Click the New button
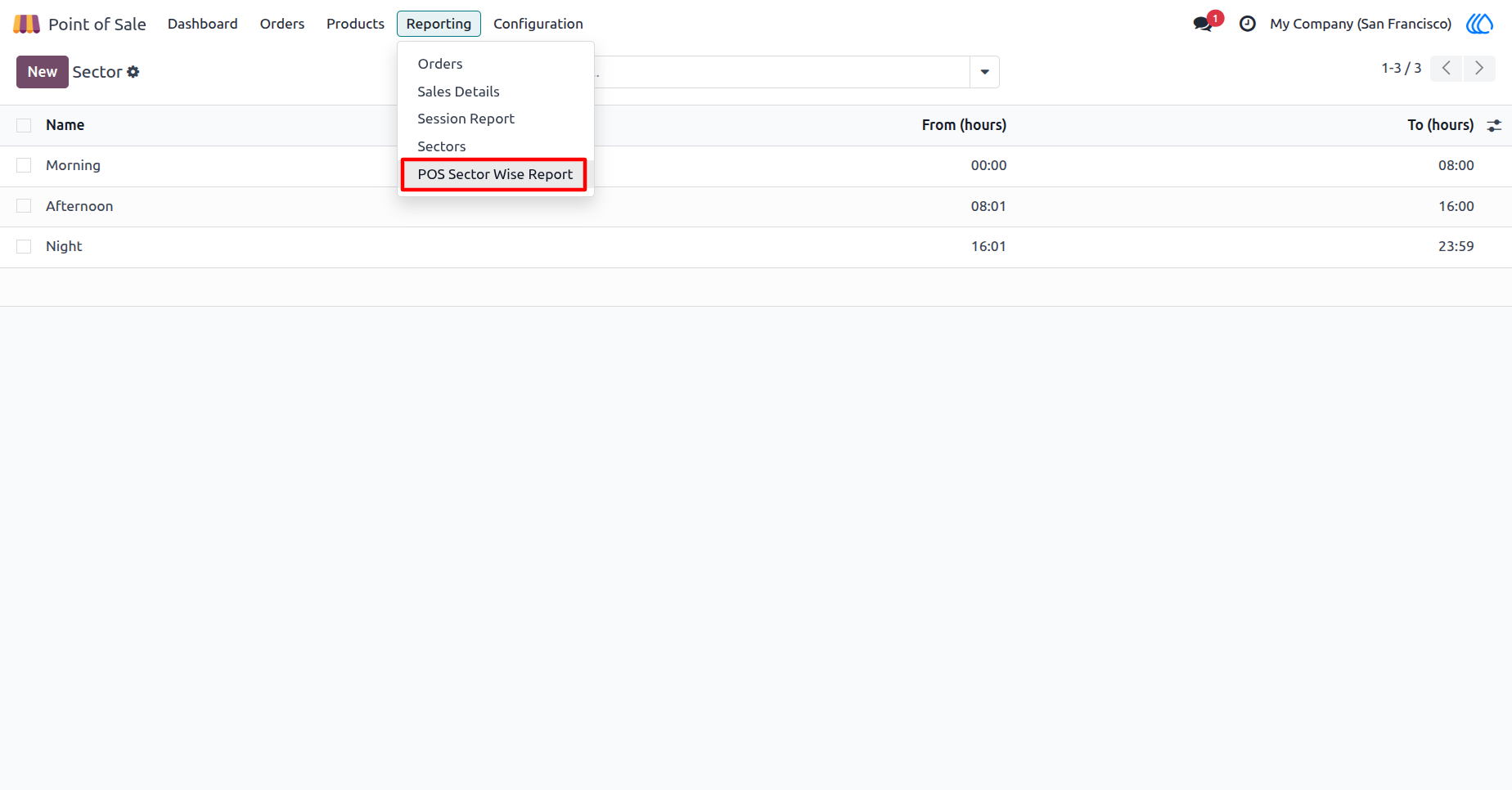This screenshot has width=1512, height=790. coord(43,72)
